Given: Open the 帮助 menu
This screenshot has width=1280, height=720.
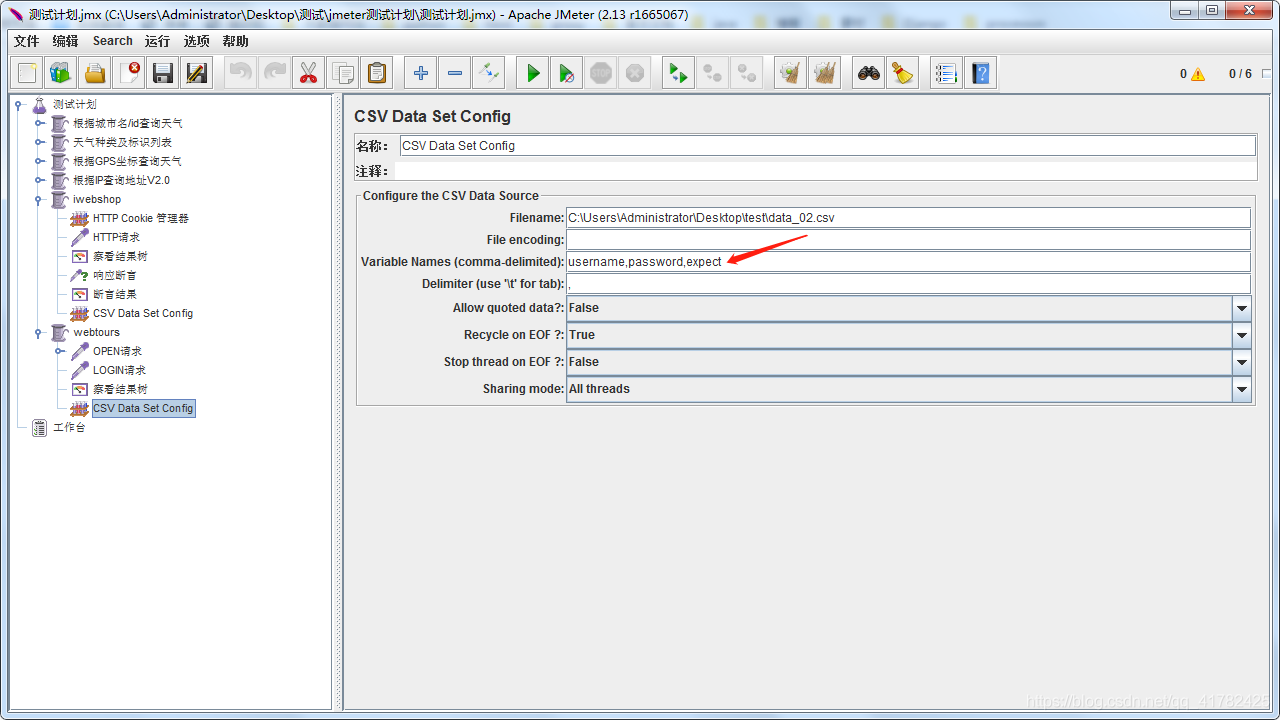Looking at the screenshot, I should point(236,41).
